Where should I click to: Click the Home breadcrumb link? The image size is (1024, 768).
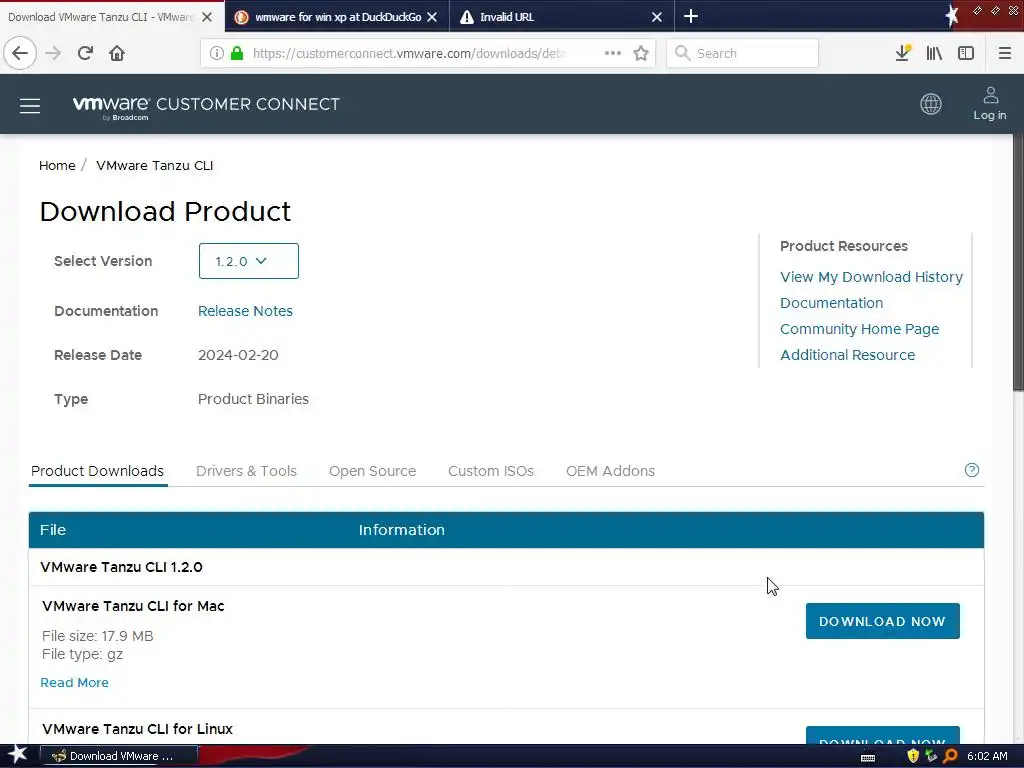57,165
